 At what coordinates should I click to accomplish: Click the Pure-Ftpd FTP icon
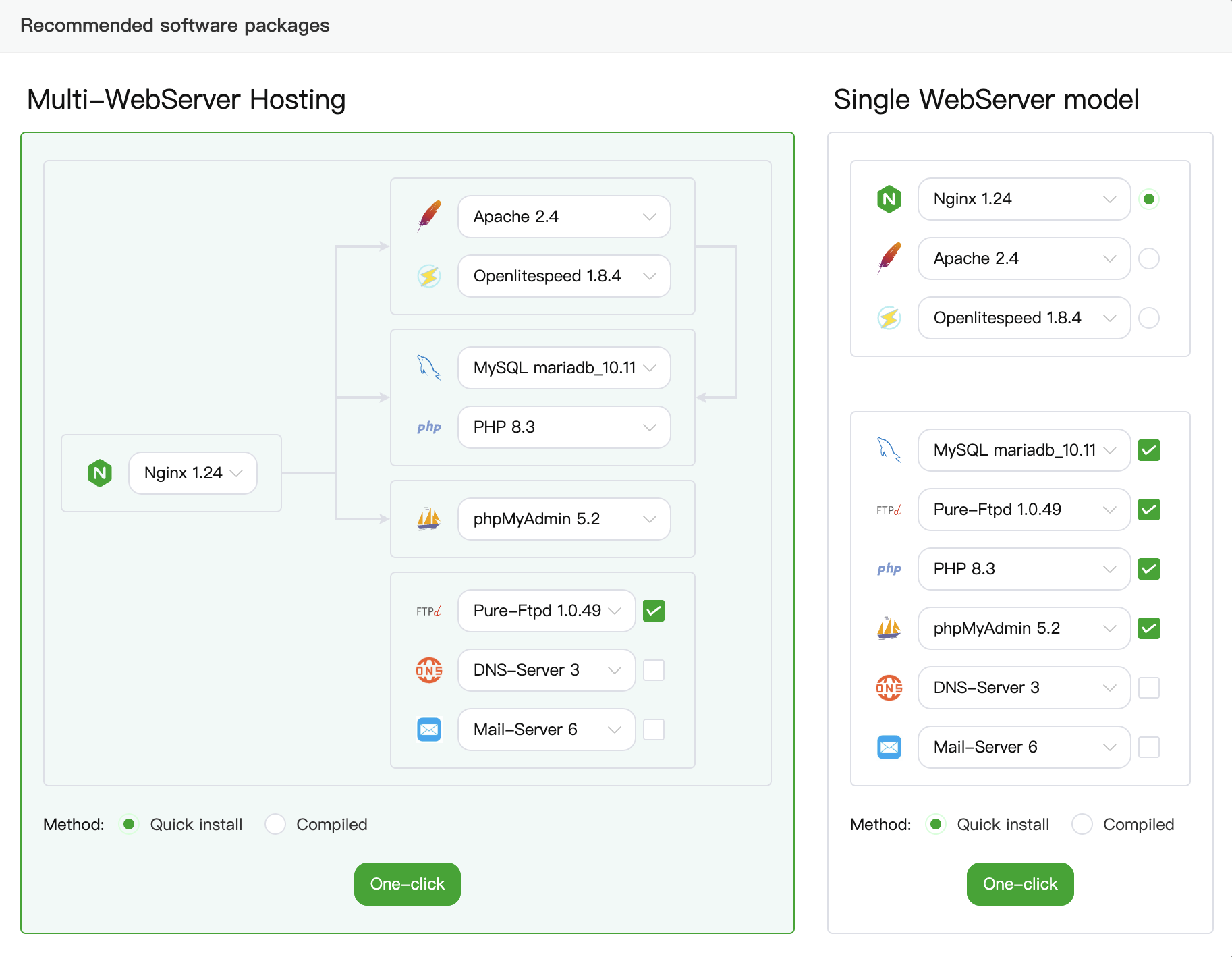(429, 610)
